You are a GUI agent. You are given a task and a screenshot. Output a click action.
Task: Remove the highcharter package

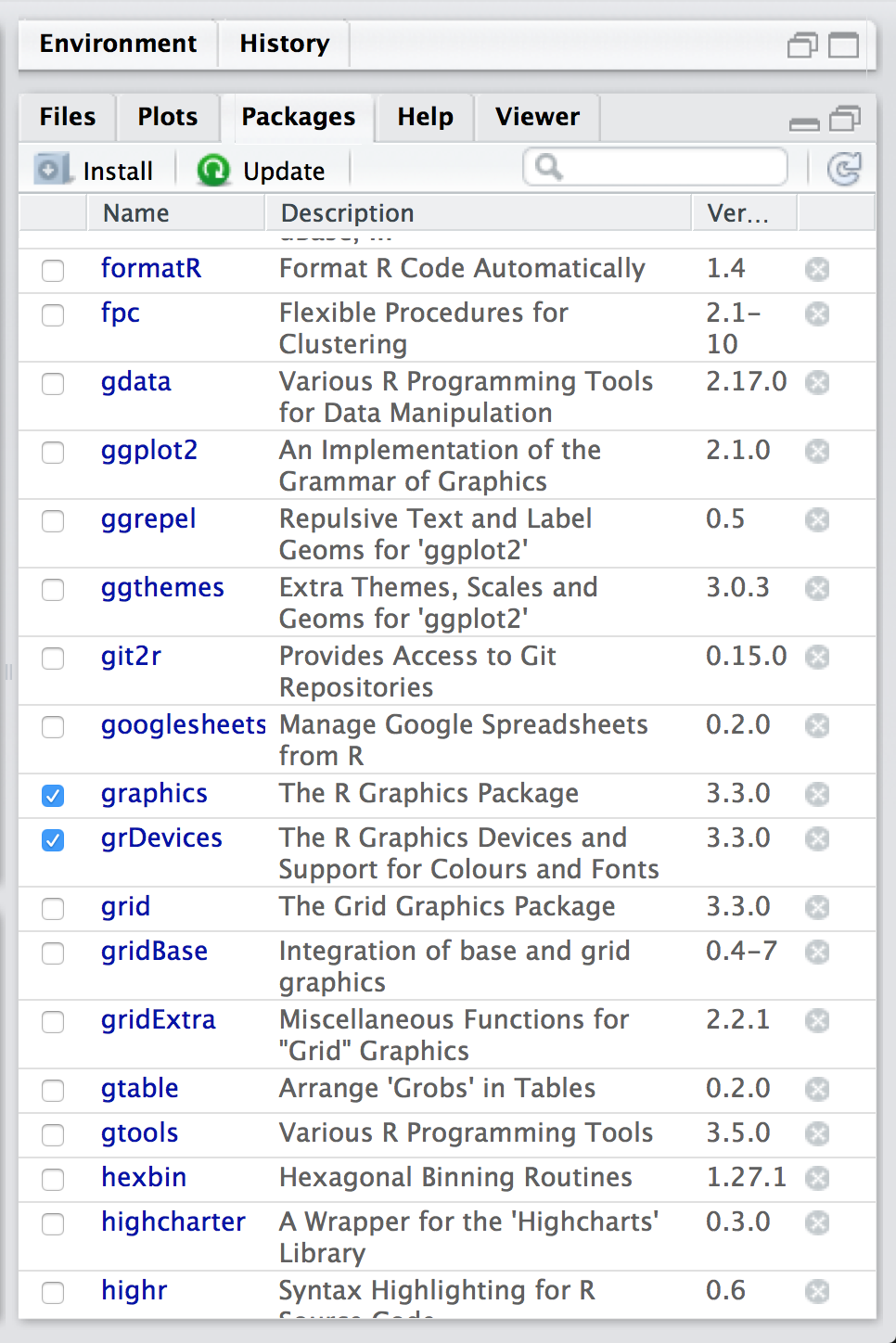817,1223
